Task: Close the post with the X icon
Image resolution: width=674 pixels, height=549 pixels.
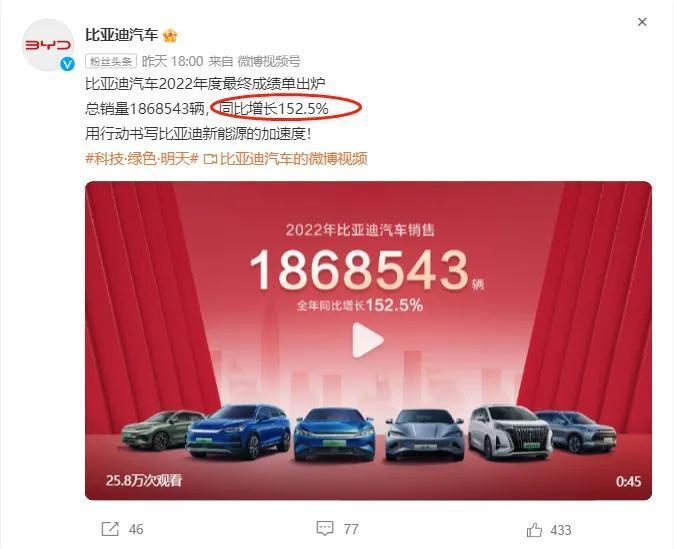Action: point(642,22)
